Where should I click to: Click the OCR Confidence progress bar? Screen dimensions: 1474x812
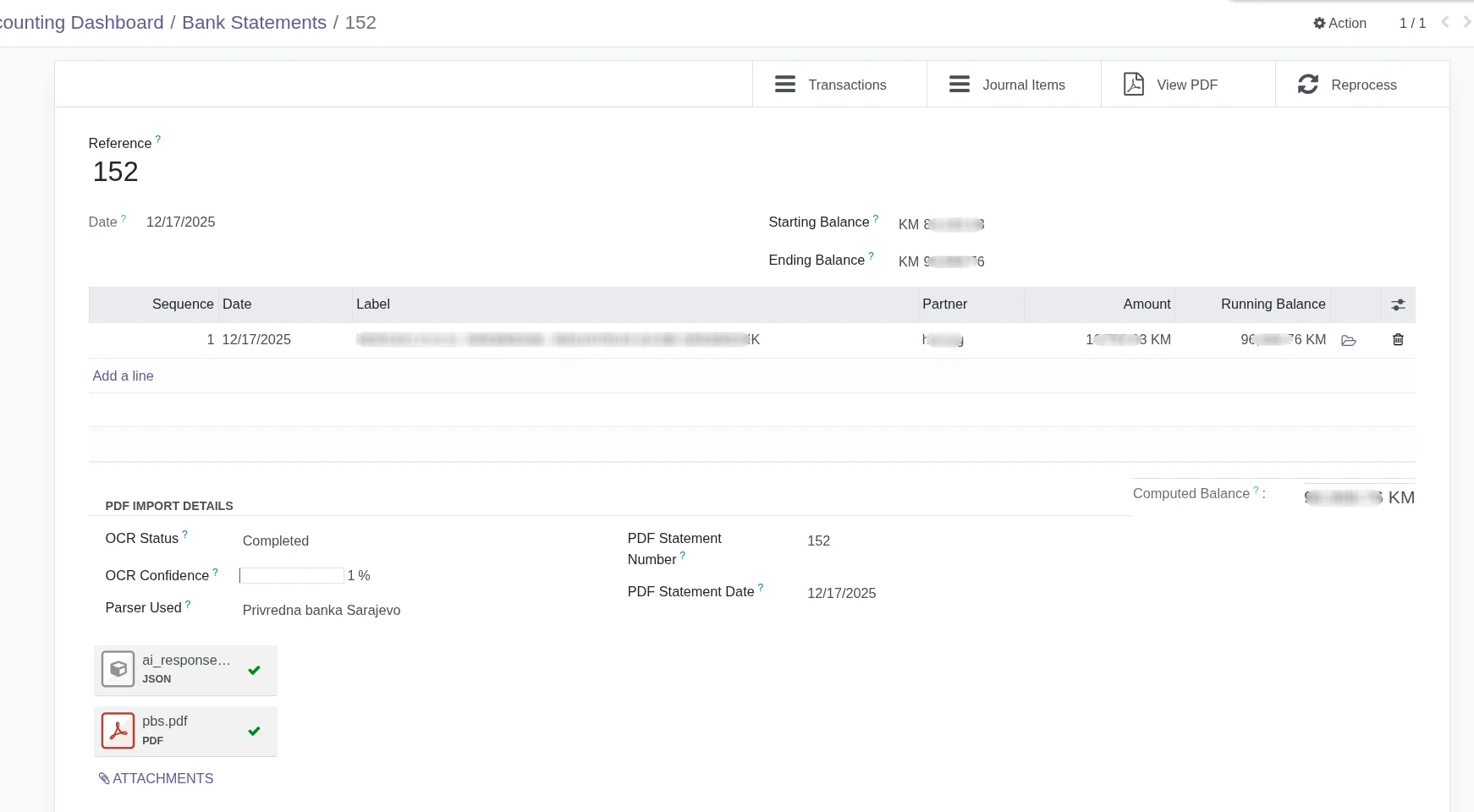click(x=291, y=576)
